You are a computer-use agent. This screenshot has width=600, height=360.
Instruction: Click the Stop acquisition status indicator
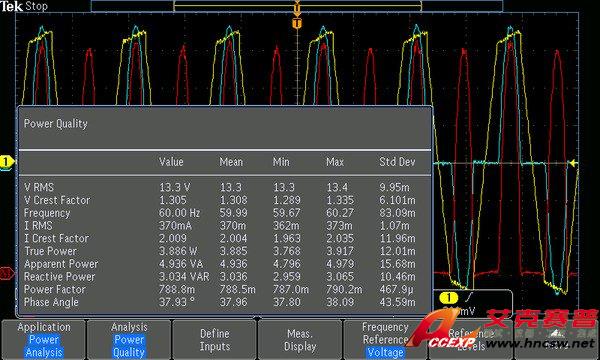pyautogui.click(x=36, y=6)
